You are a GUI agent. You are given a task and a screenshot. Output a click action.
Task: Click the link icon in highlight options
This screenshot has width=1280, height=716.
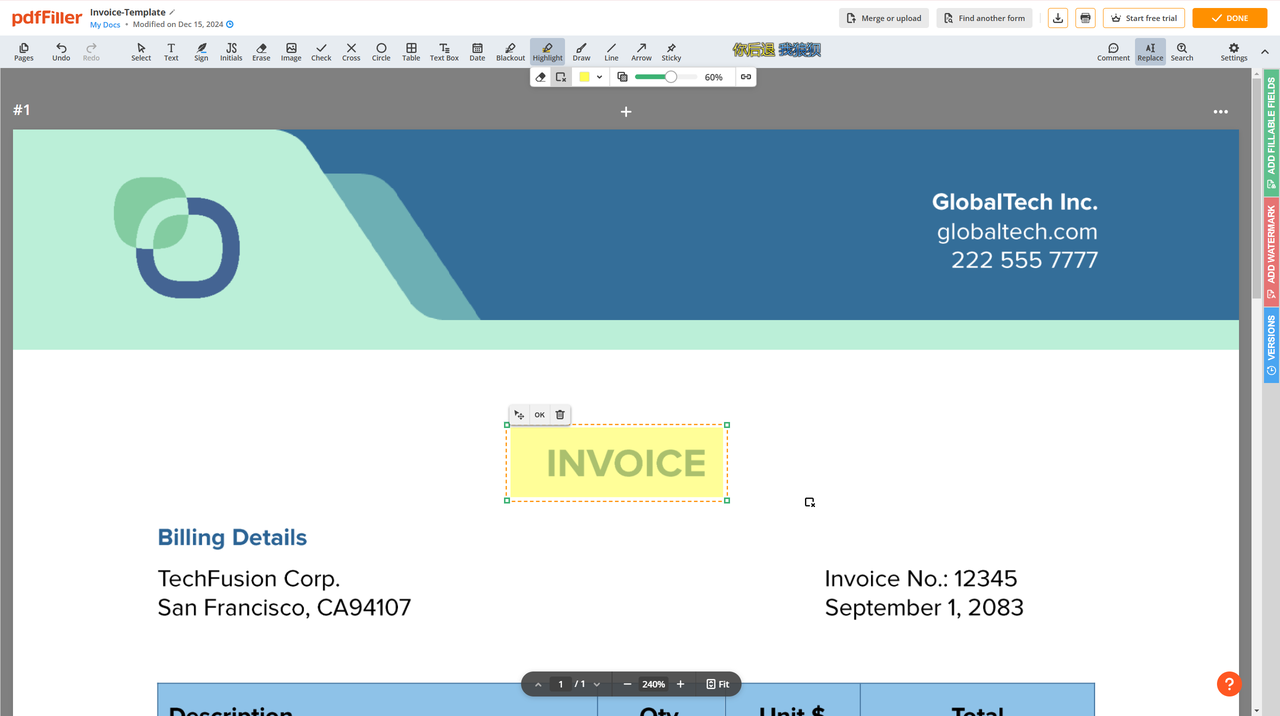click(745, 77)
